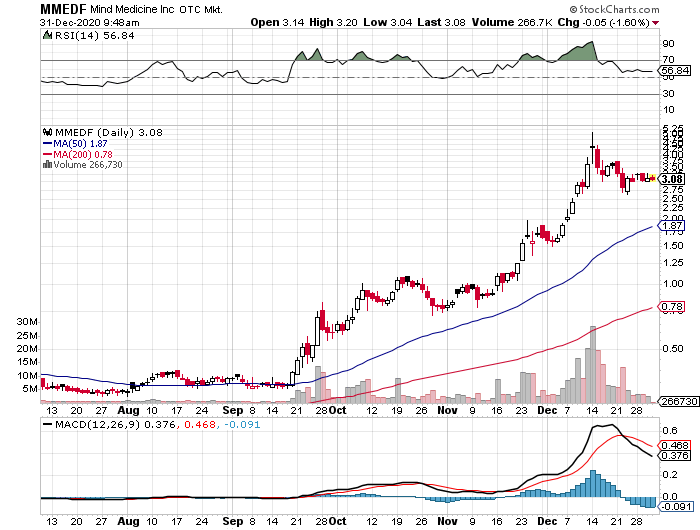Click the Oct label on the price panel date axis
Screen dimensions: 700x530
(x=338, y=410)
